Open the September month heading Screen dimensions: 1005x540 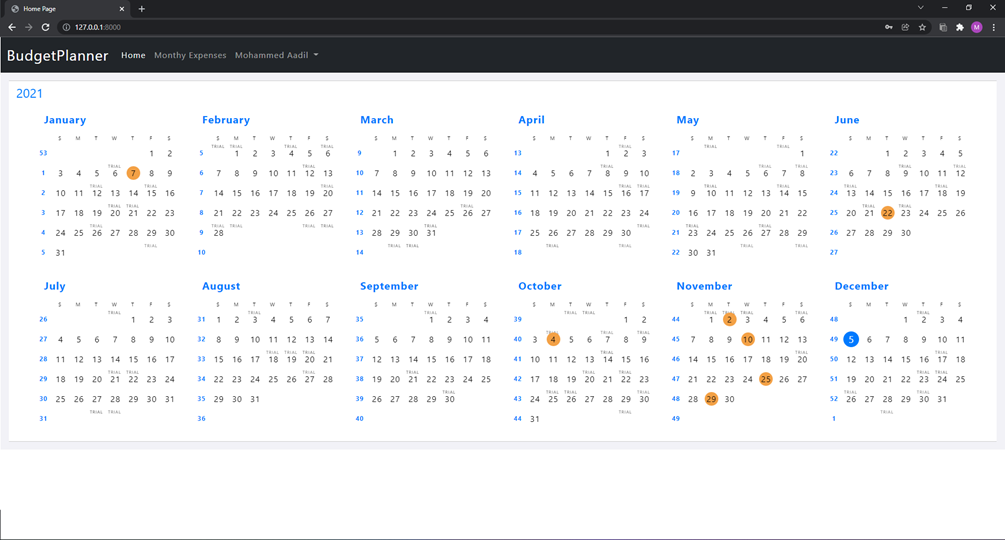pos(389,286)
